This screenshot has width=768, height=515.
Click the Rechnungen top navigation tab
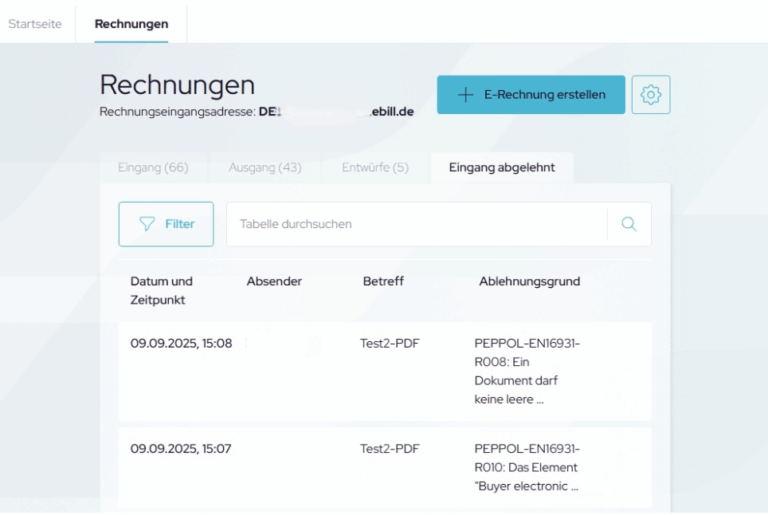(x=131, y=23)
